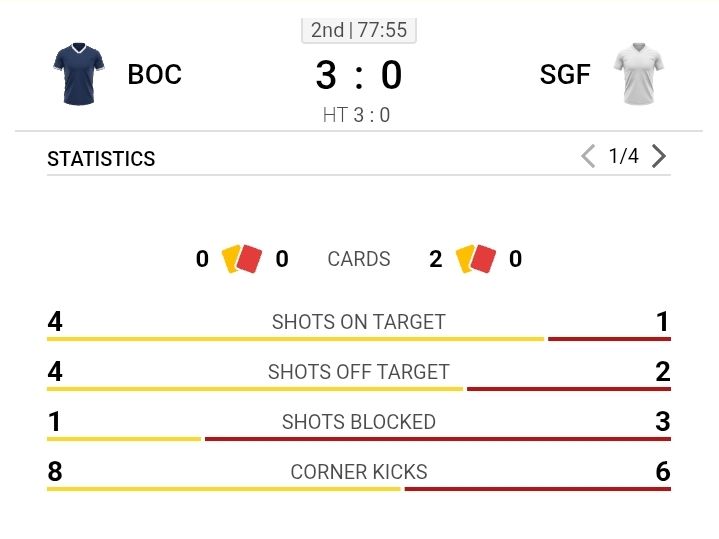Screen dimensions: 719x539
Task: Select the STATISTICS tab heading
Action: [x=101, y=159]
